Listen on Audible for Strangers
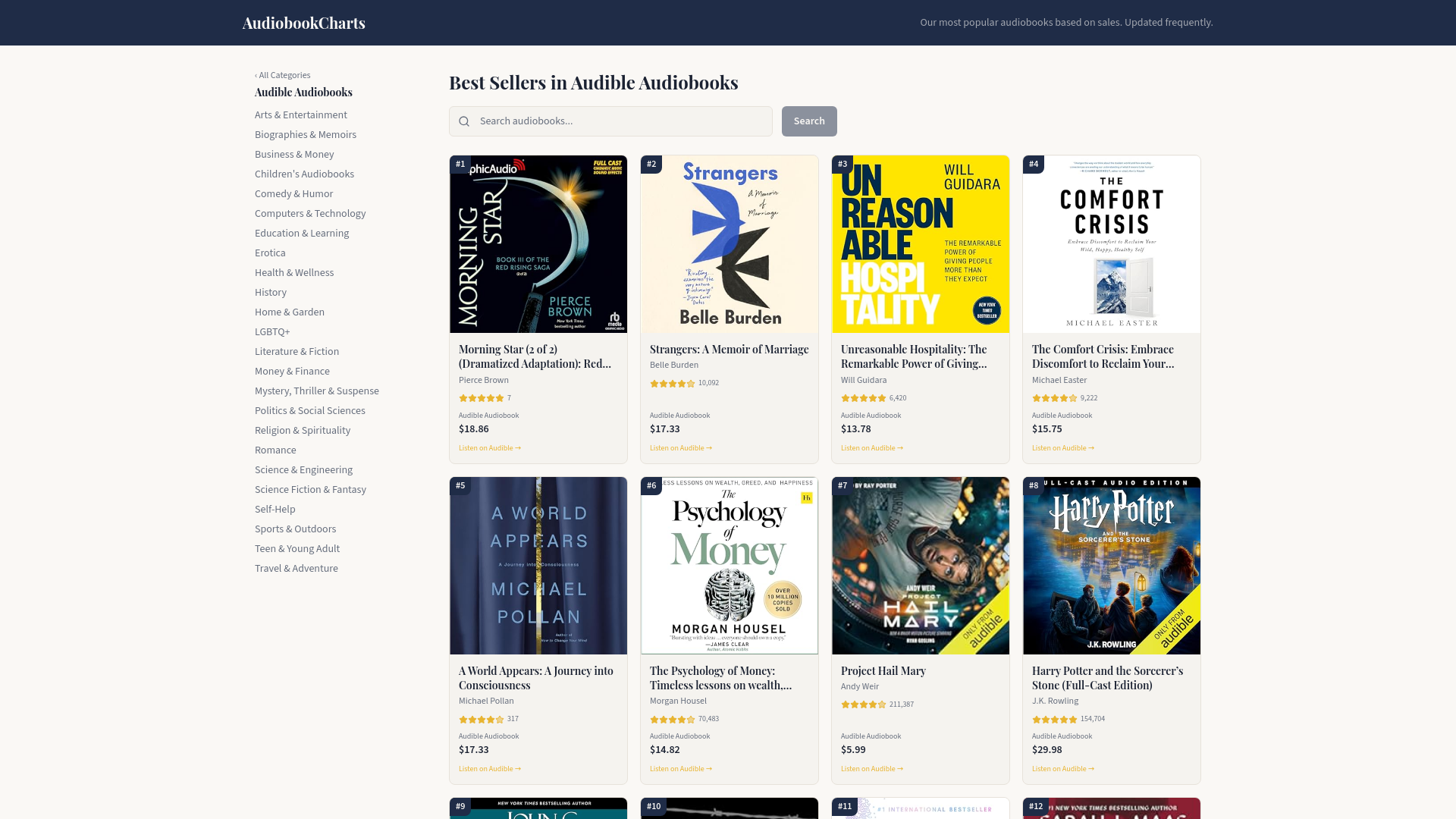 coord(681,448)
